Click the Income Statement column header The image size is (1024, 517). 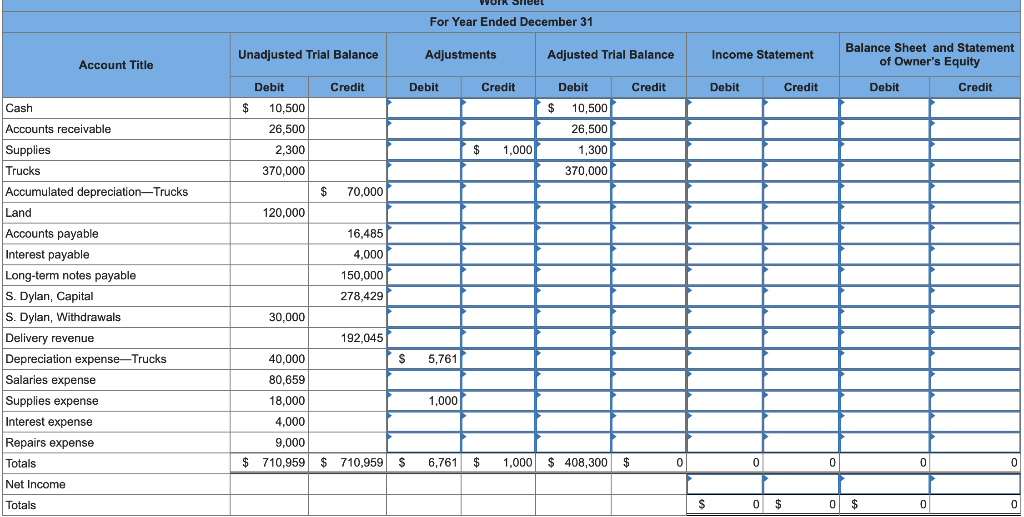coord(762,55)
